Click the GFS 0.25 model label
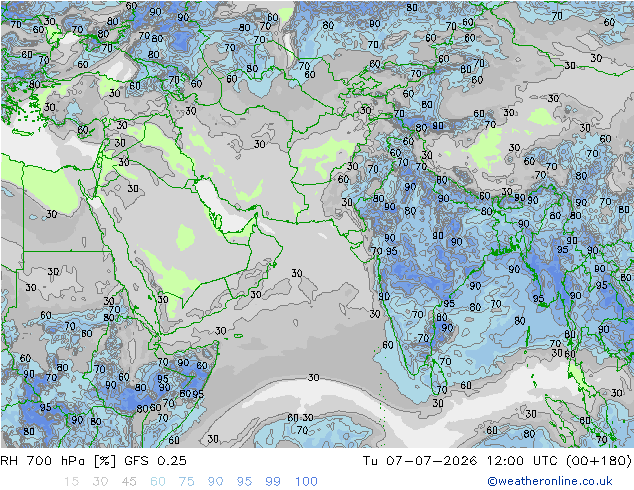 pyautogui.click(x=155, y=461)
